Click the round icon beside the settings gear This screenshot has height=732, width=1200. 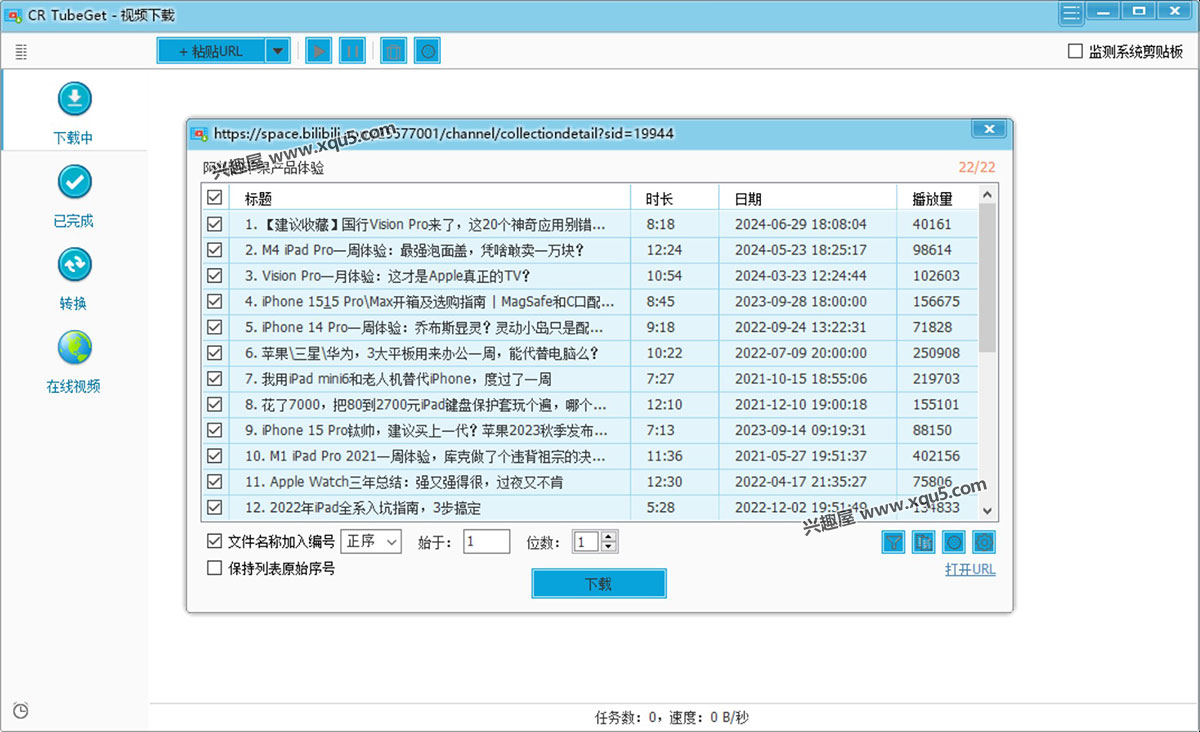954,542
